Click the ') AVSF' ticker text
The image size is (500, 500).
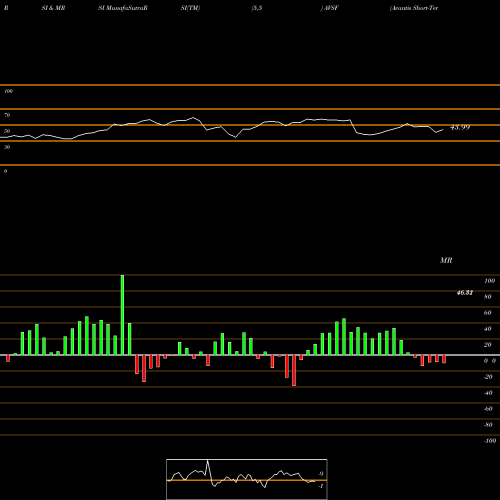[329, 8]
